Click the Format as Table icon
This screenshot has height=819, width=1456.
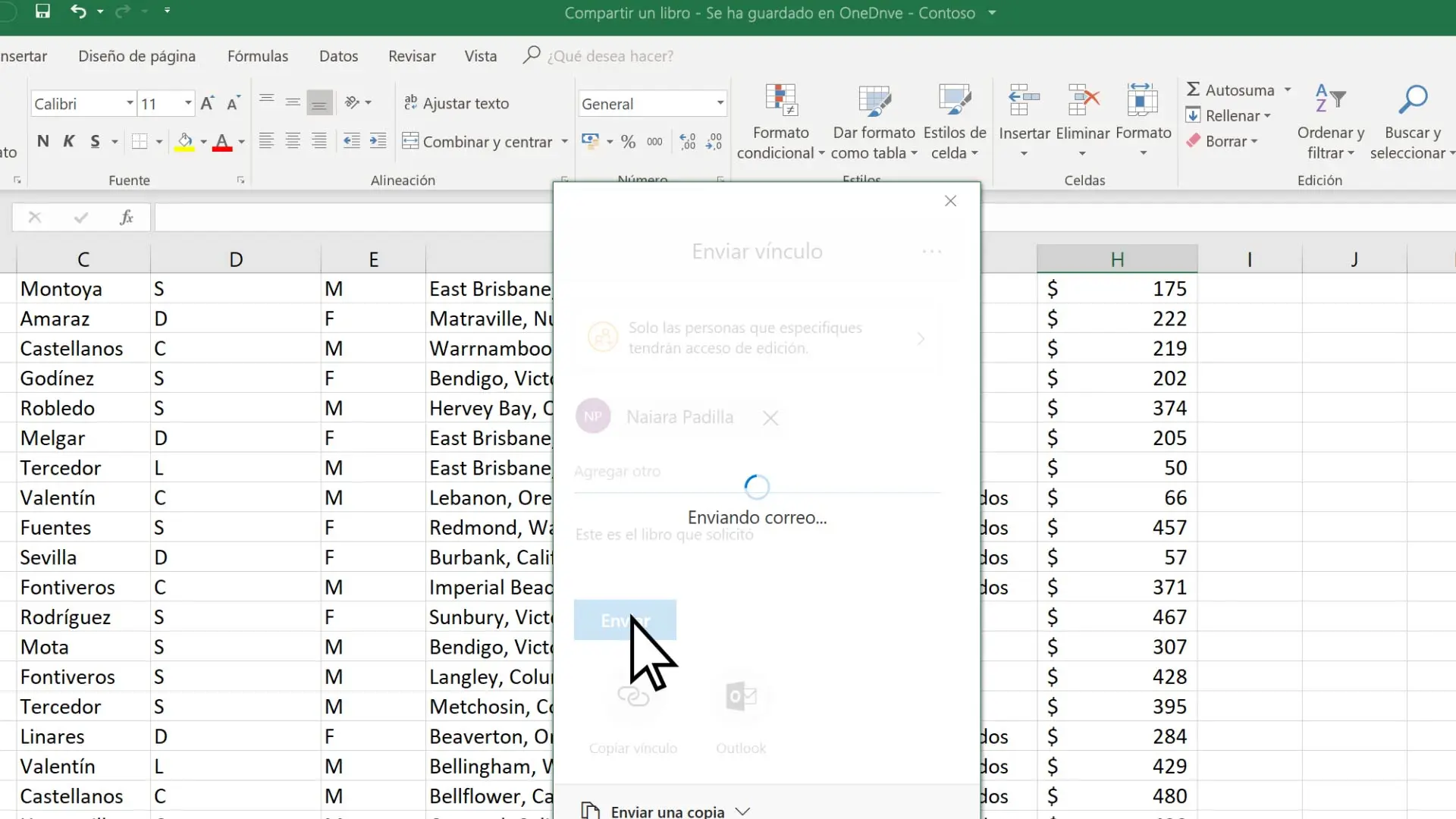click(874, 101)
